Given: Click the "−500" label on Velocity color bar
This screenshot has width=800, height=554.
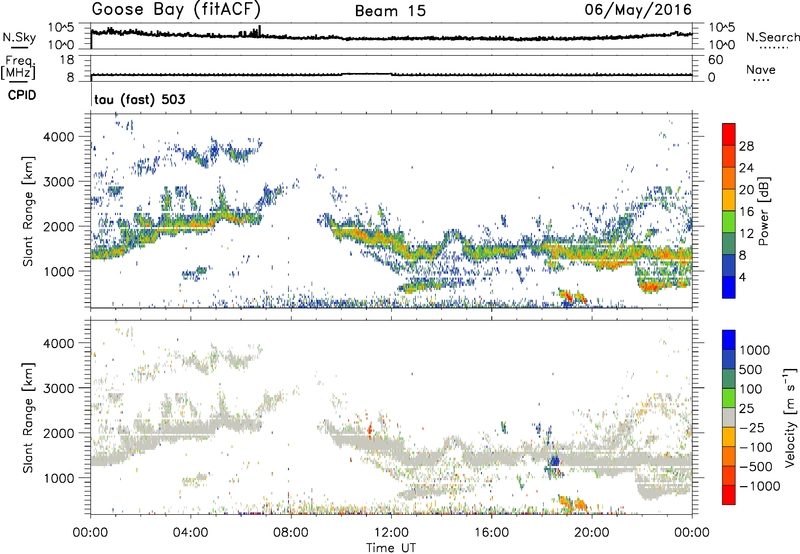Looking at the screenshot, I should [756, 467].
